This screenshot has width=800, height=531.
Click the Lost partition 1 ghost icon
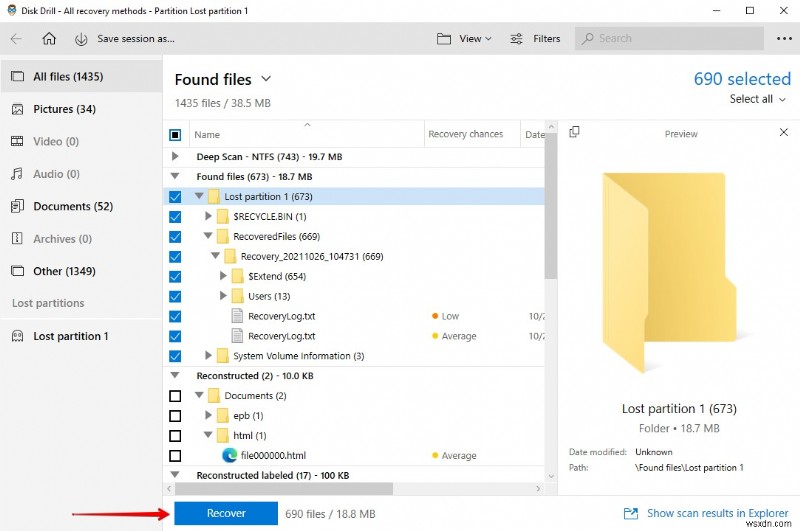17,336
